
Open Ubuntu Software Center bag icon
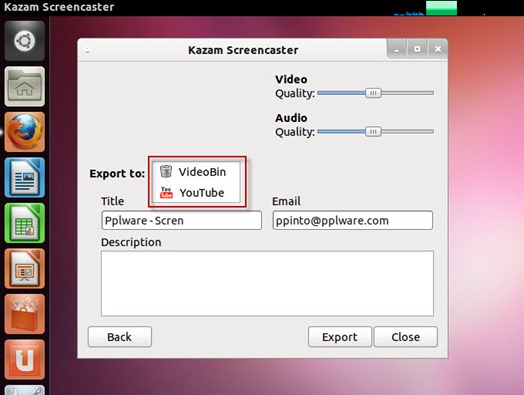point(25,314)
